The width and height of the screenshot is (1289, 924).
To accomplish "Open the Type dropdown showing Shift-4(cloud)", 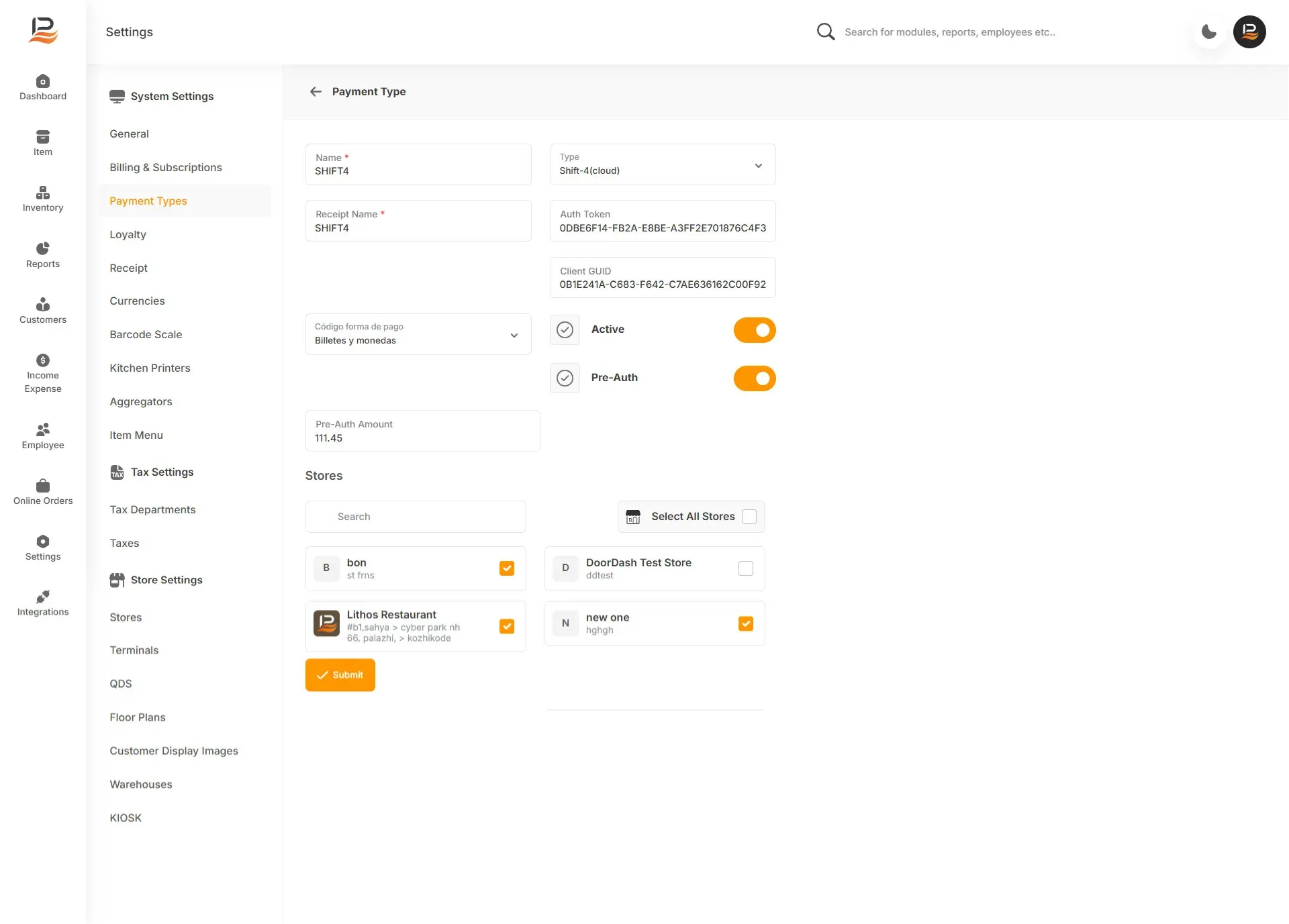I will pos(663,164).
